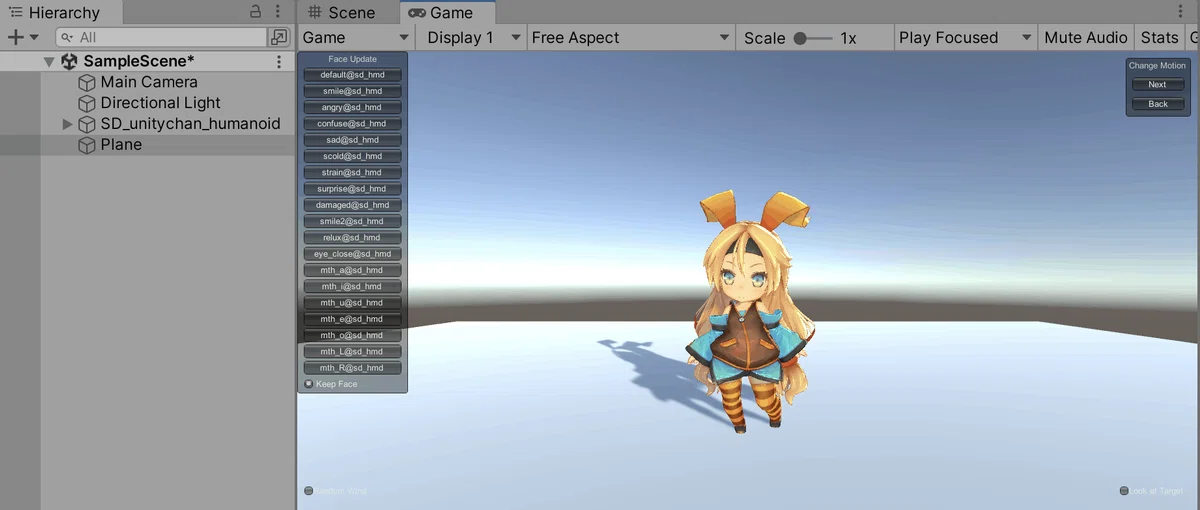Open the create object dropdown arrow
Screen dimensions: 1200x510
[x=34, y=37]
